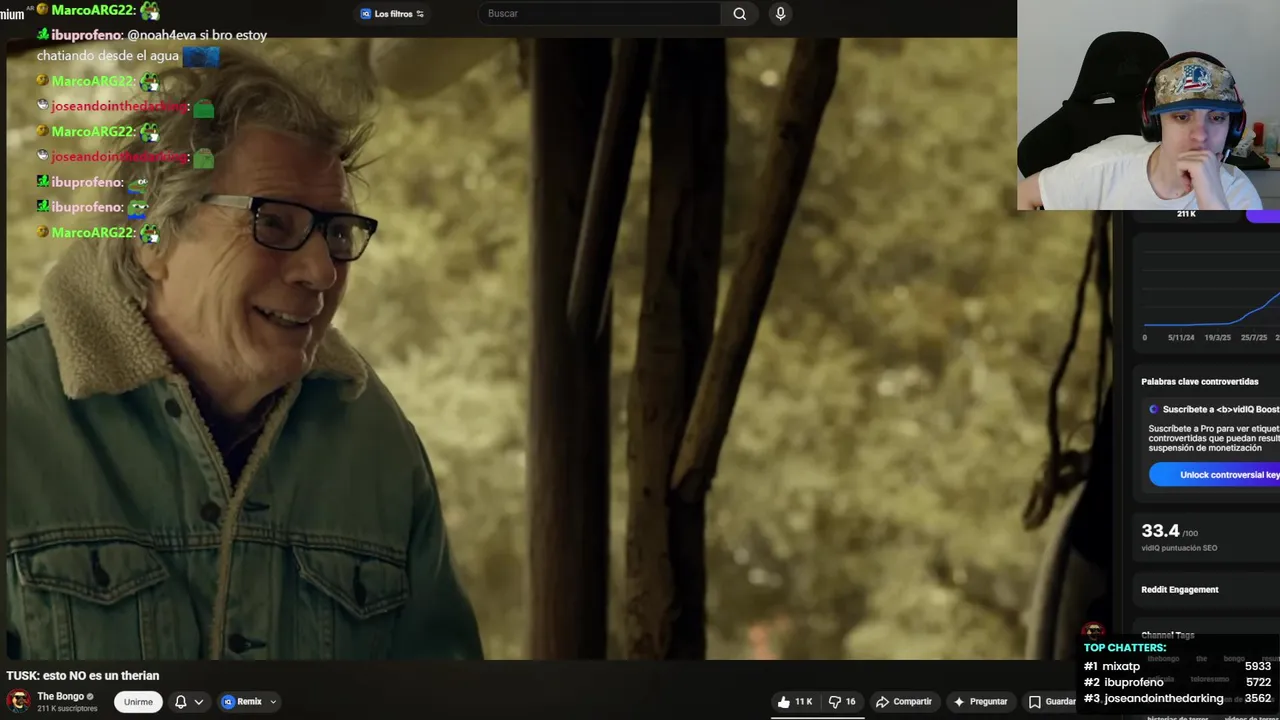The height and width of the screenshot is (720, 1280).
Task: Click Unlock controversial keywords button
Action: [1214, 475]
